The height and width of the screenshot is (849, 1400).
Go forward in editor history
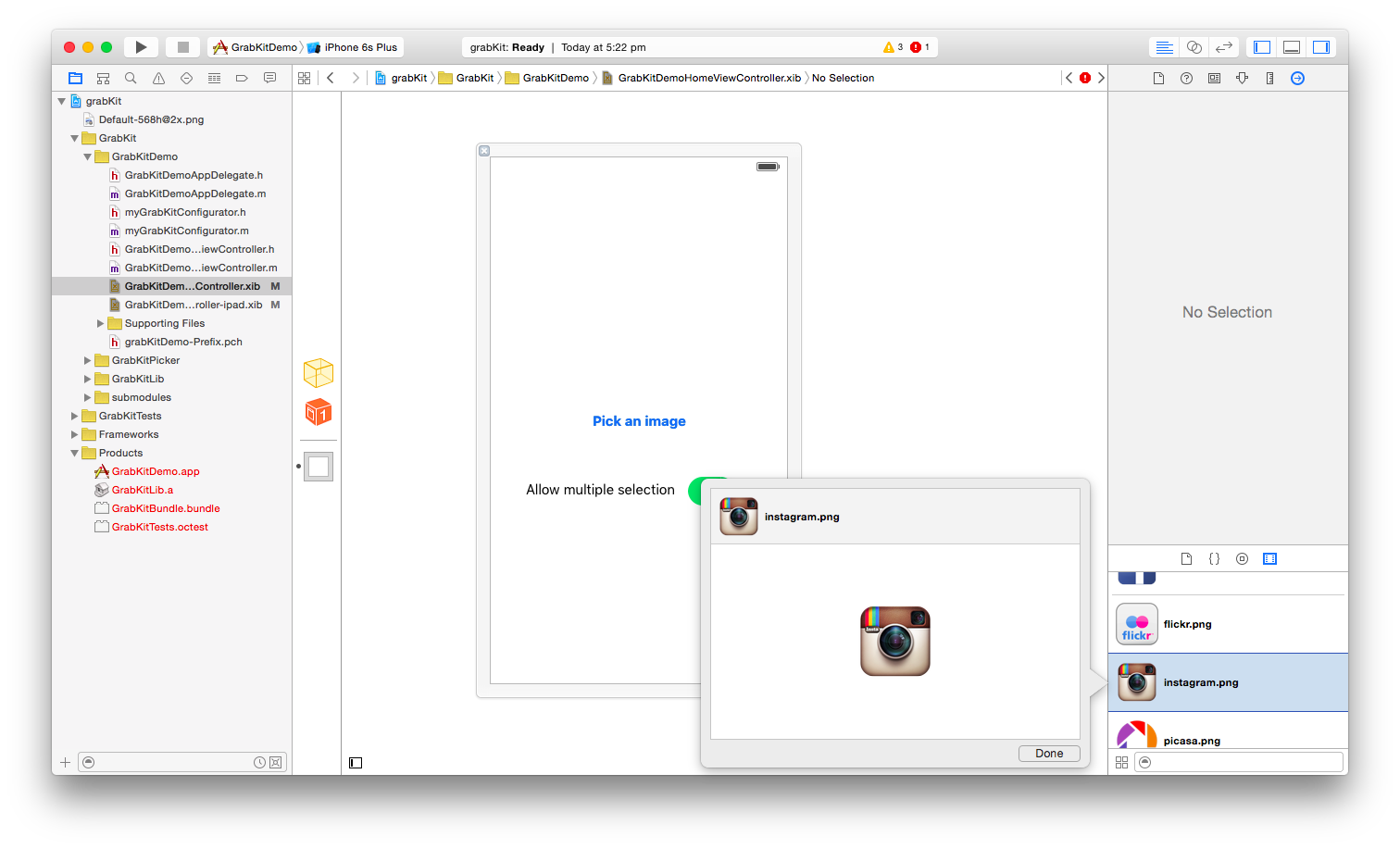(x=356, y=79)
